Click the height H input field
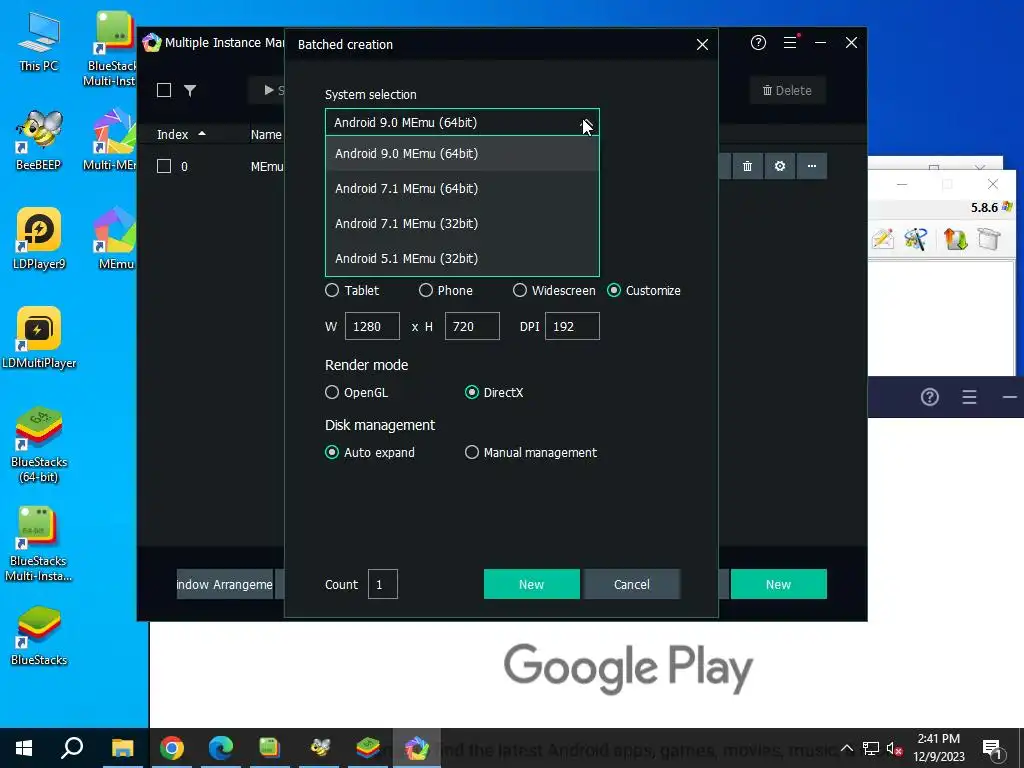The width and height of the screenshot is (1024, 768). coord(472,326)
